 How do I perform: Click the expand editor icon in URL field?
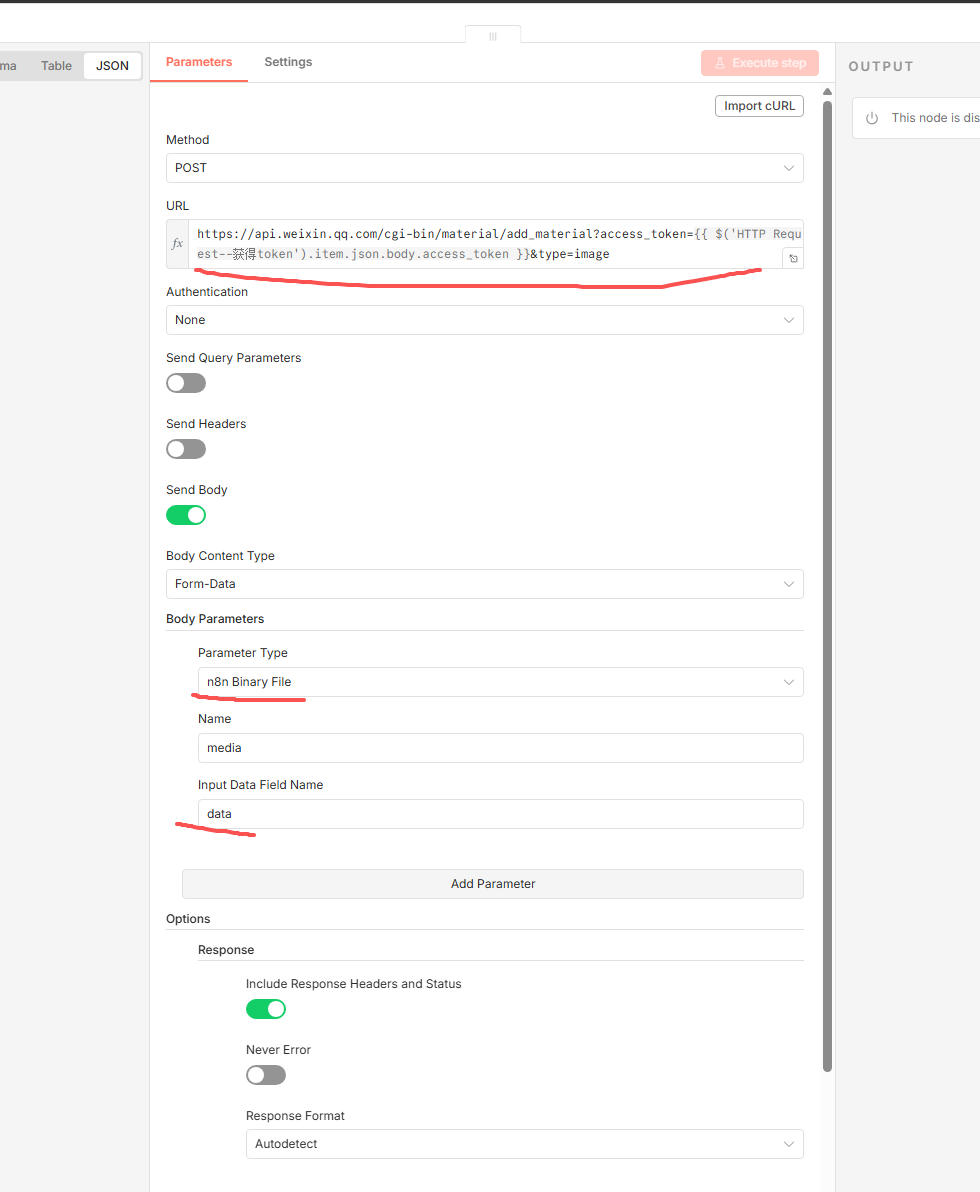(x=793, y=259)
